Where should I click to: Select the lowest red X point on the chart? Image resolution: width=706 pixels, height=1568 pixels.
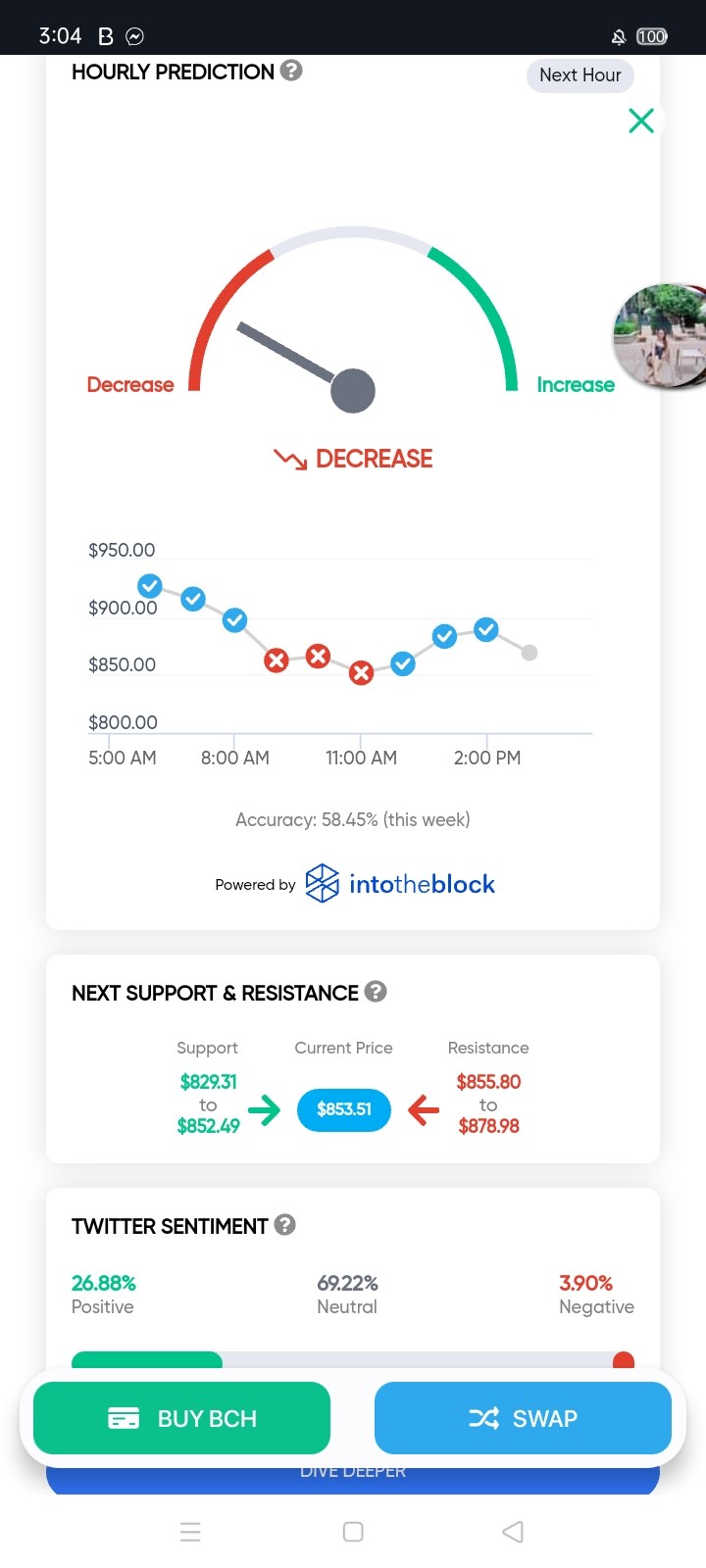(362, 672)
